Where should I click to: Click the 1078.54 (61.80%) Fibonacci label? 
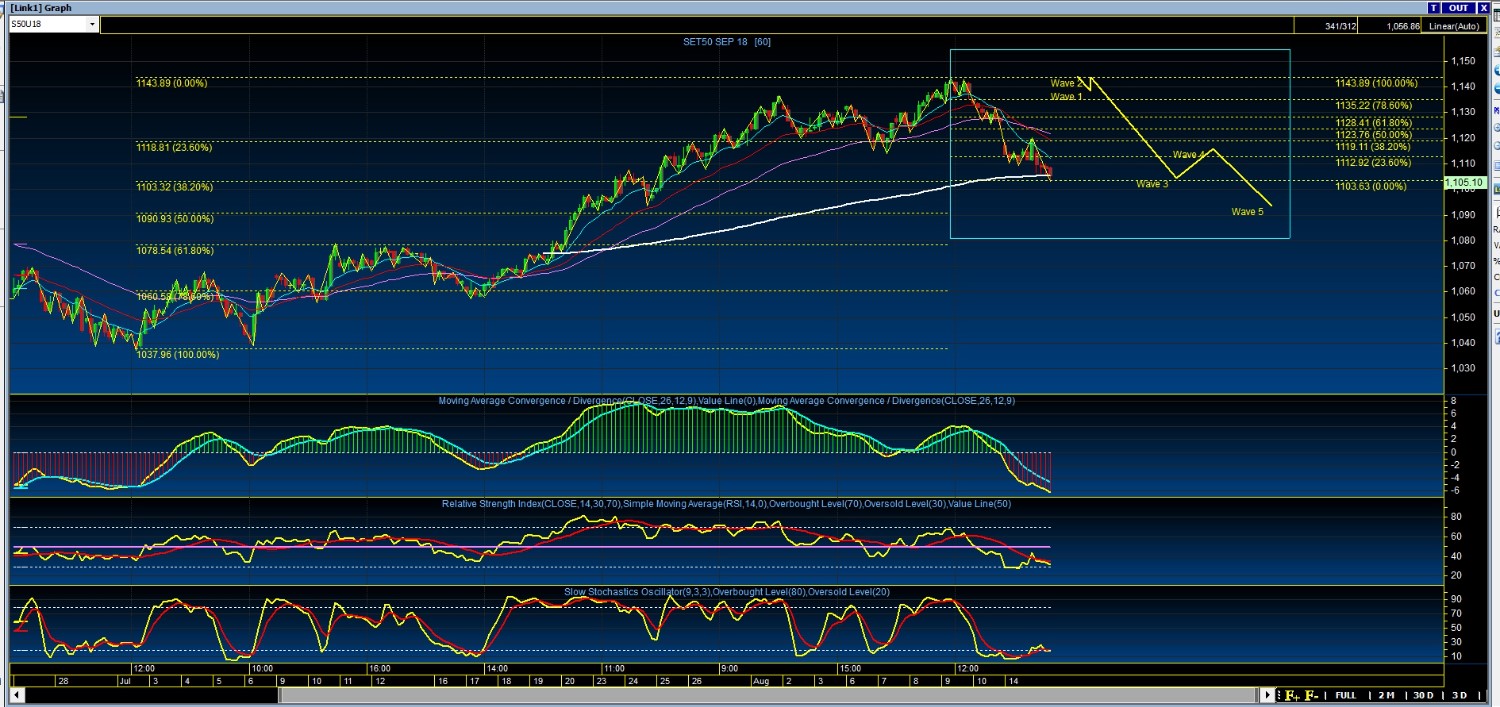point(174,250)
